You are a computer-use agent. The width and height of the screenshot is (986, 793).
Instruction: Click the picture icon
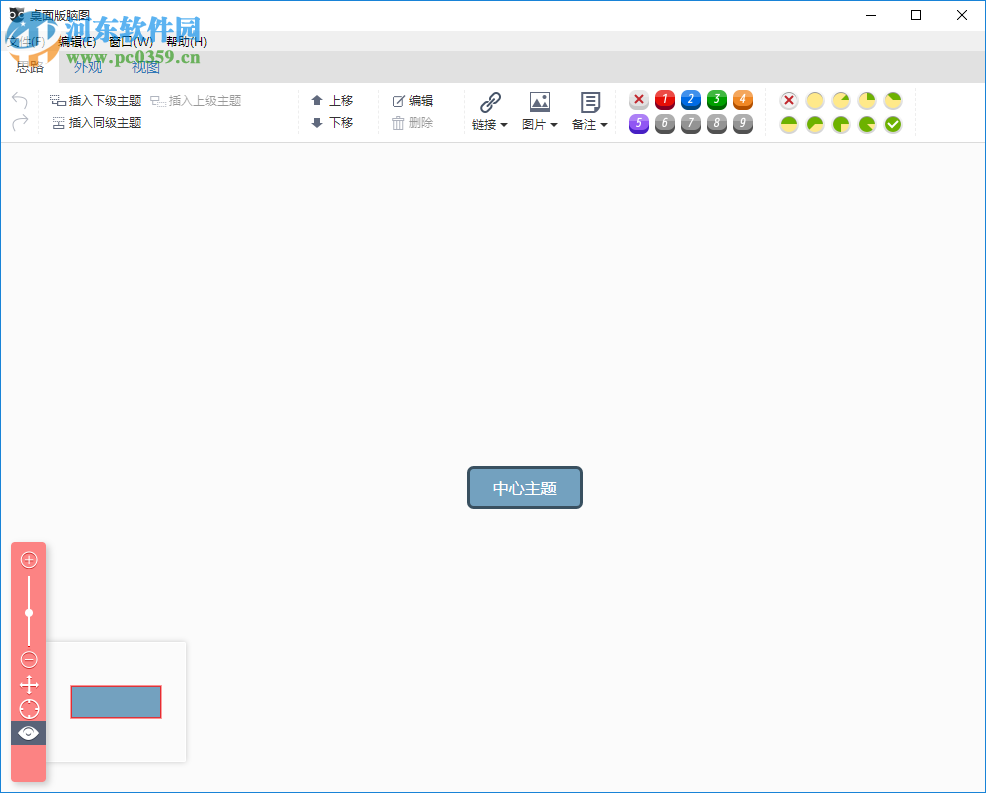click(540, 102)
